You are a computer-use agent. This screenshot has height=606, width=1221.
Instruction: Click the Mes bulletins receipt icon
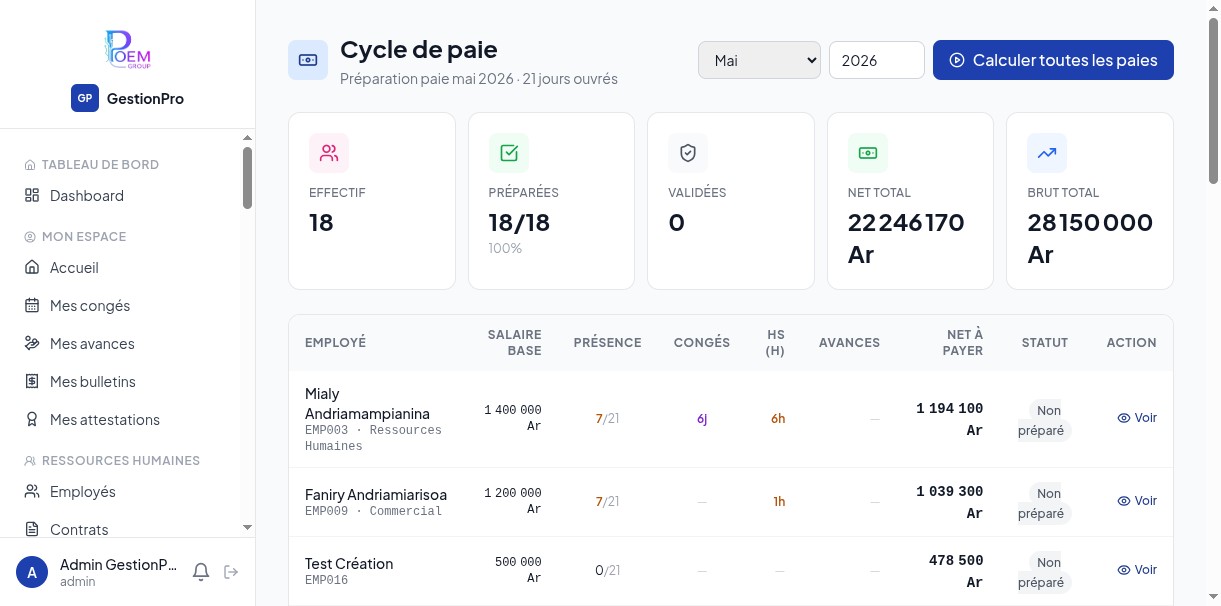[x=32, y=381]
